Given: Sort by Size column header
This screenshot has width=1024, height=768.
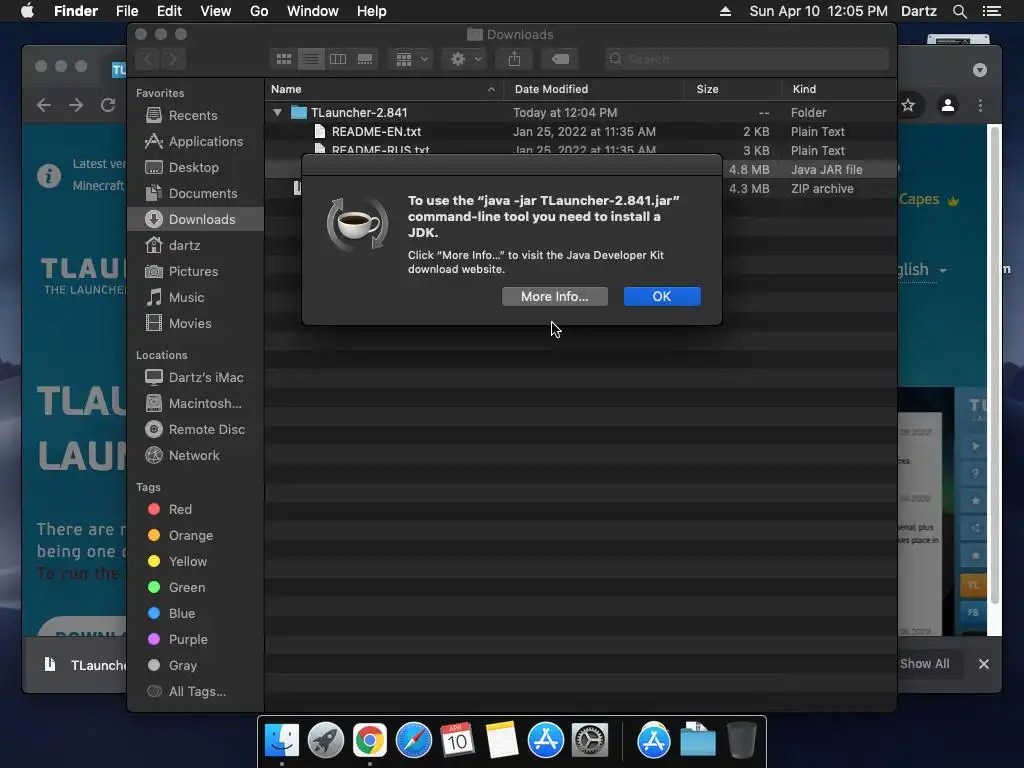Looking at the screenshot, I should coord(733,89).
